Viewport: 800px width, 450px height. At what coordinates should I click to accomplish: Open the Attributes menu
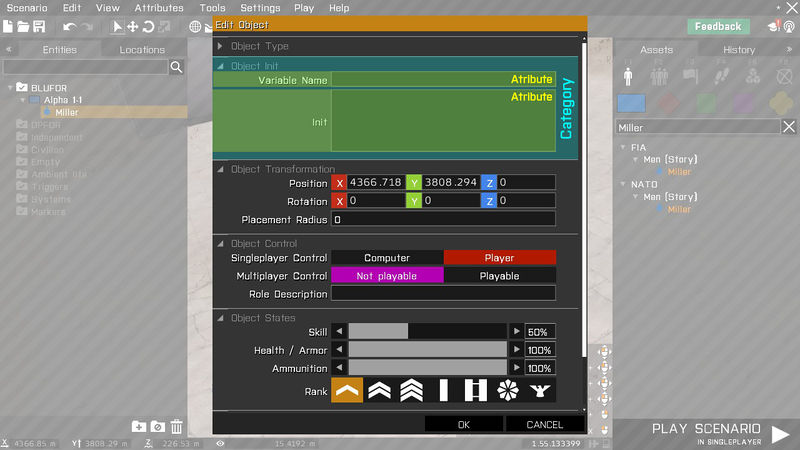click(x=159, y=8)
